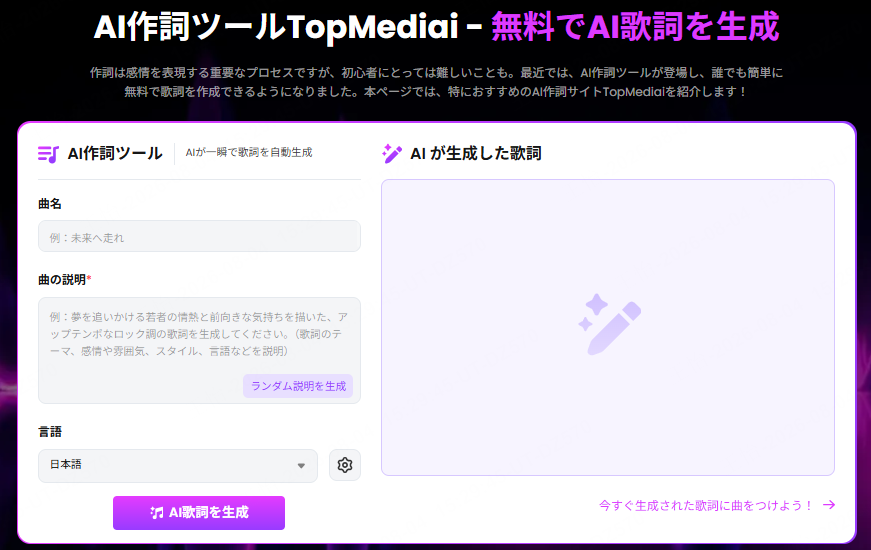Viewport: 871px width, 550px height.
Task: Click the AI作詞ツール panel heading
Action: tap(115, 153)
